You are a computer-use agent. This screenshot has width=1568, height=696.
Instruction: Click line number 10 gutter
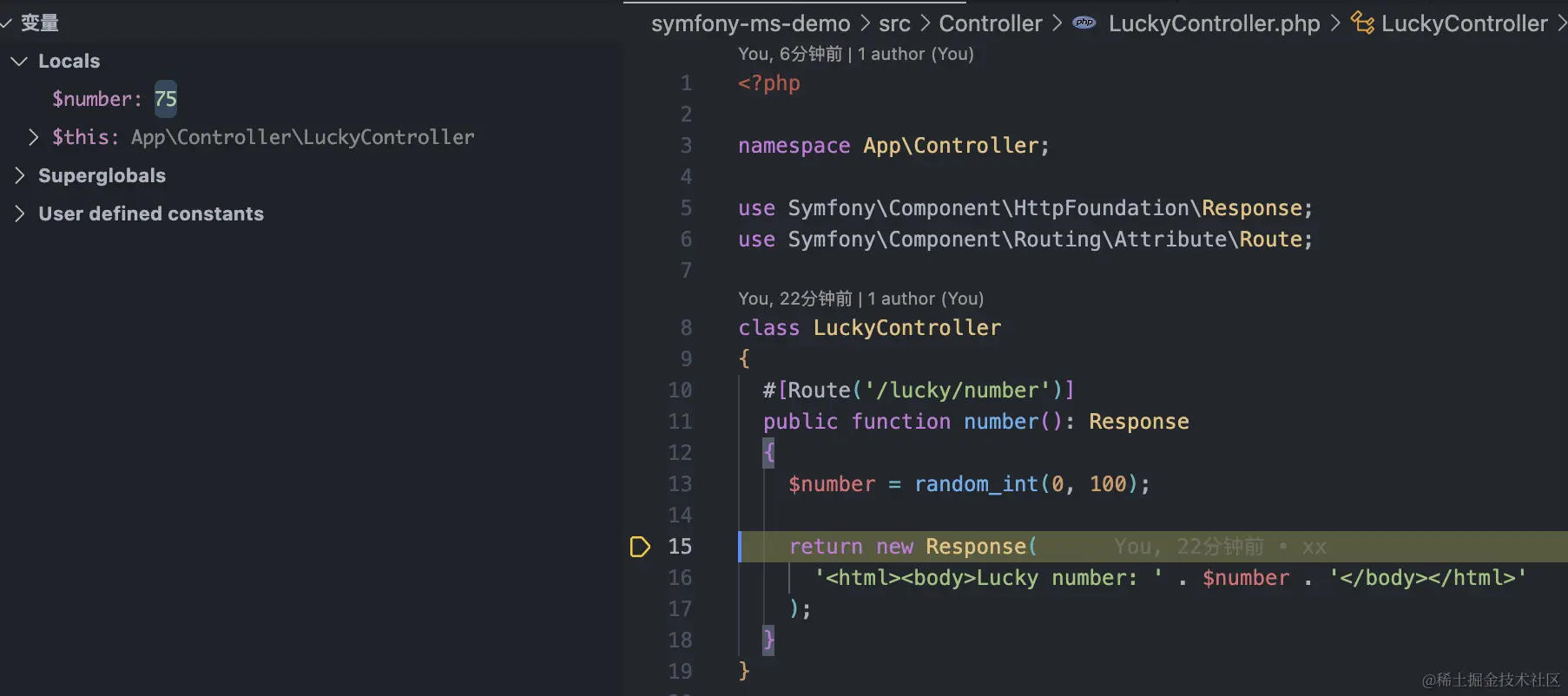(x=681, y=391)
